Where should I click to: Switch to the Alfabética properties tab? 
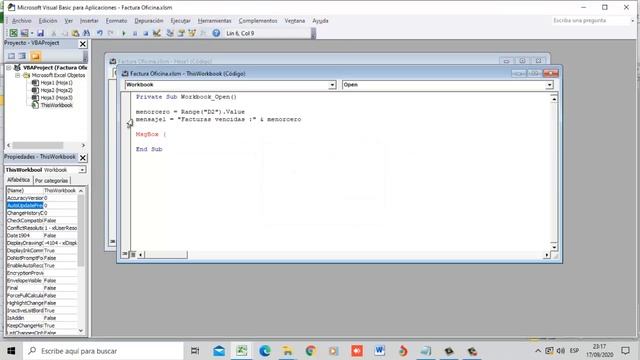[18, 180]
